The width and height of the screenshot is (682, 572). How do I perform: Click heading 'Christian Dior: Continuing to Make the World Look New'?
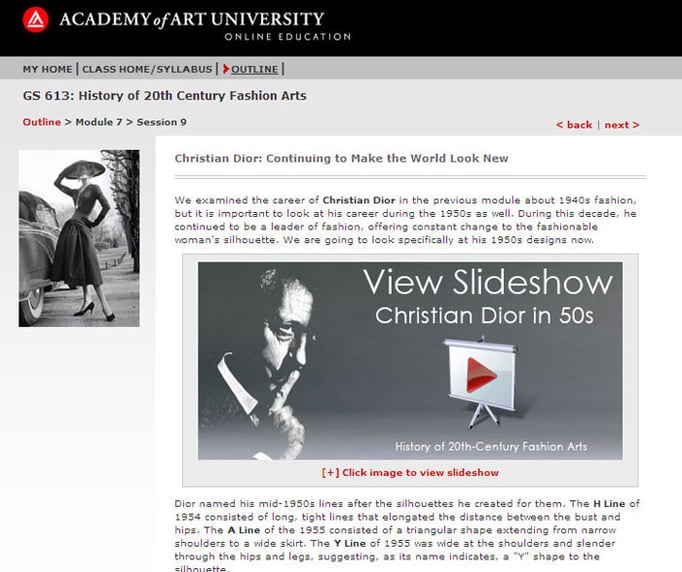click(341, 158)
